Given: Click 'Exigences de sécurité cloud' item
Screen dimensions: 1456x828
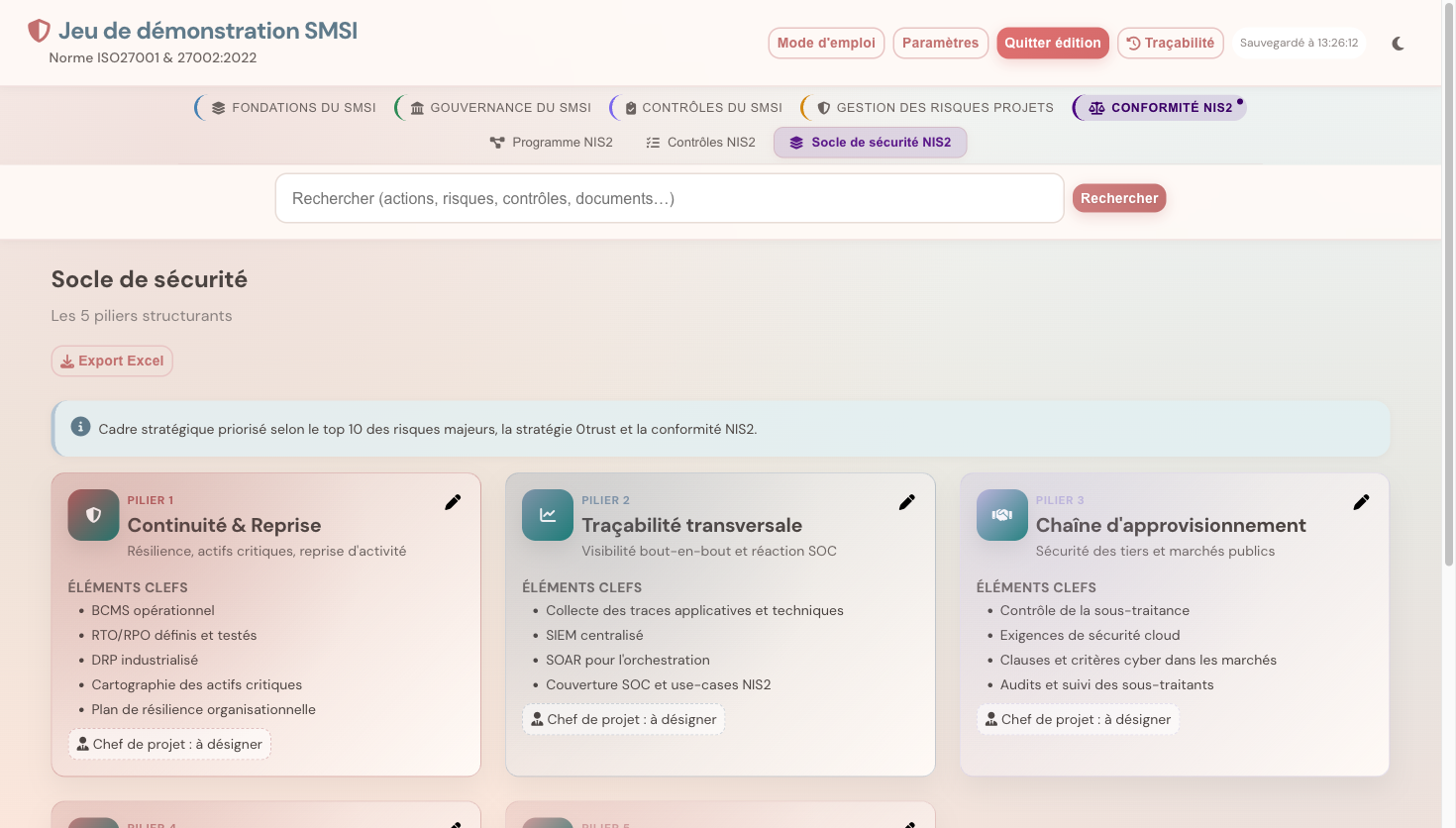Looking at the screenshot, I should point(1091,635).
